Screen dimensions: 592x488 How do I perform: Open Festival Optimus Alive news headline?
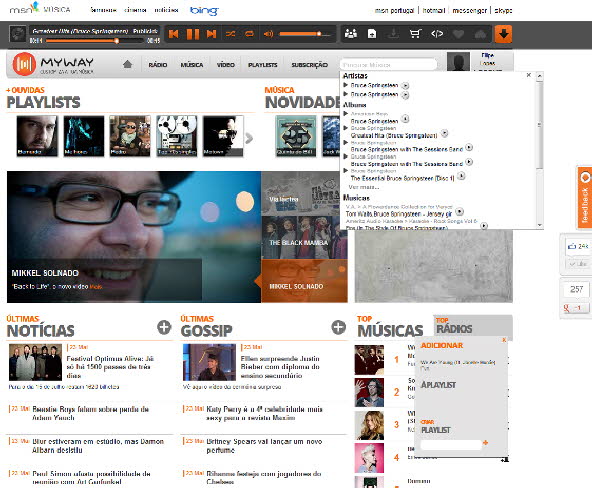click(110, 367)
